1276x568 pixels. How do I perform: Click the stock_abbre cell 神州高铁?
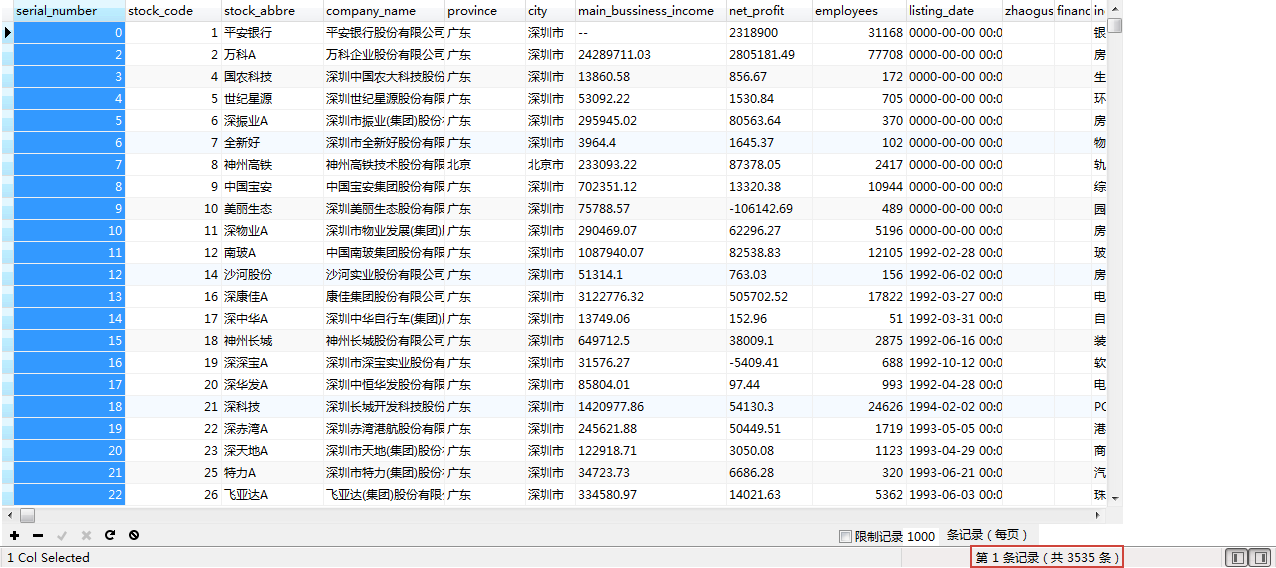[273, 165]
